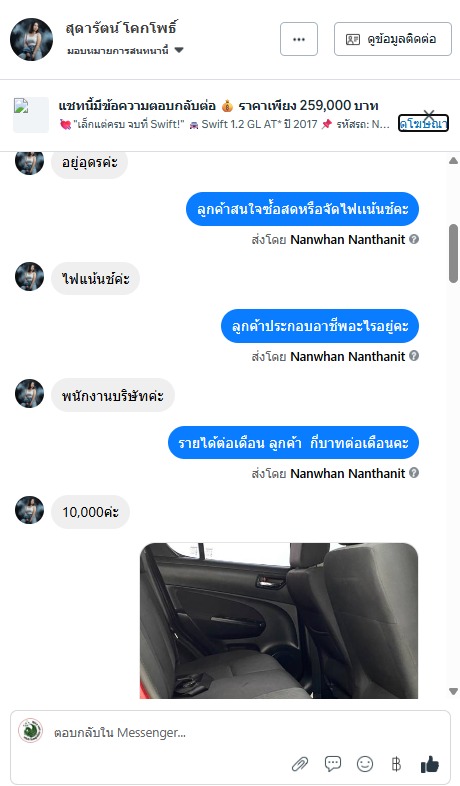The image size is (460, 786).
Task: Click the chat scrollbar down arrow
Action: click(453, 691)
